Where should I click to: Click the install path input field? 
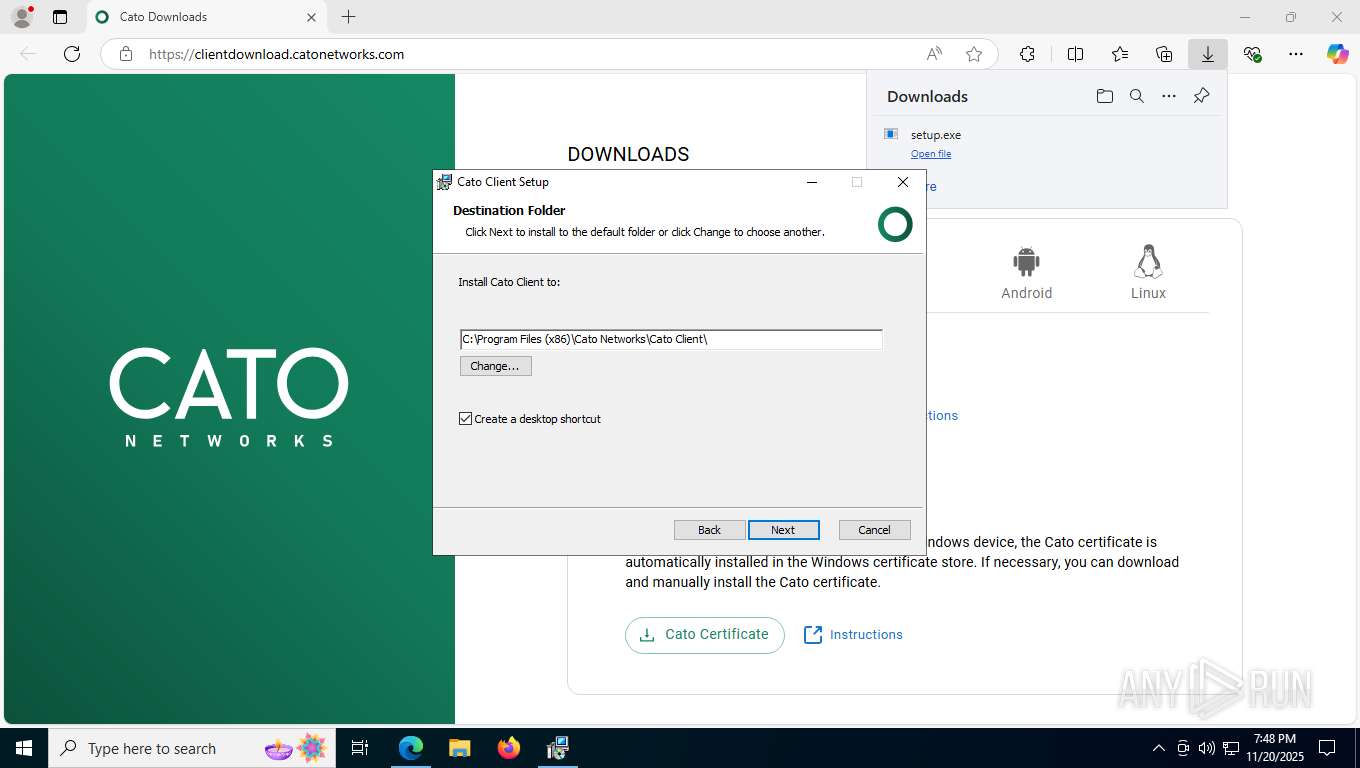(671, 339)
